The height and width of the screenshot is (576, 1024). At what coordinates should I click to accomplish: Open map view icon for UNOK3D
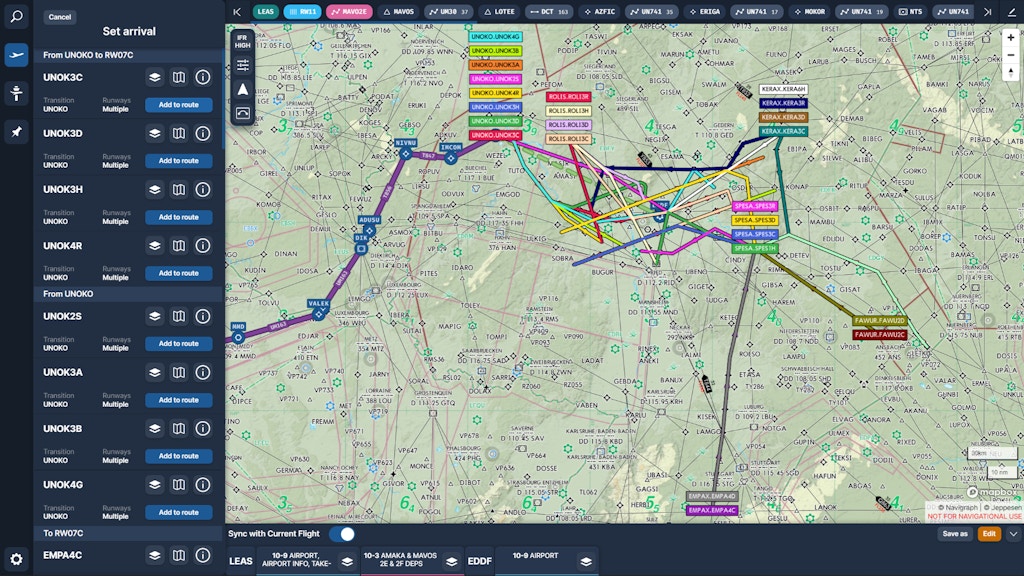[179, 133]
